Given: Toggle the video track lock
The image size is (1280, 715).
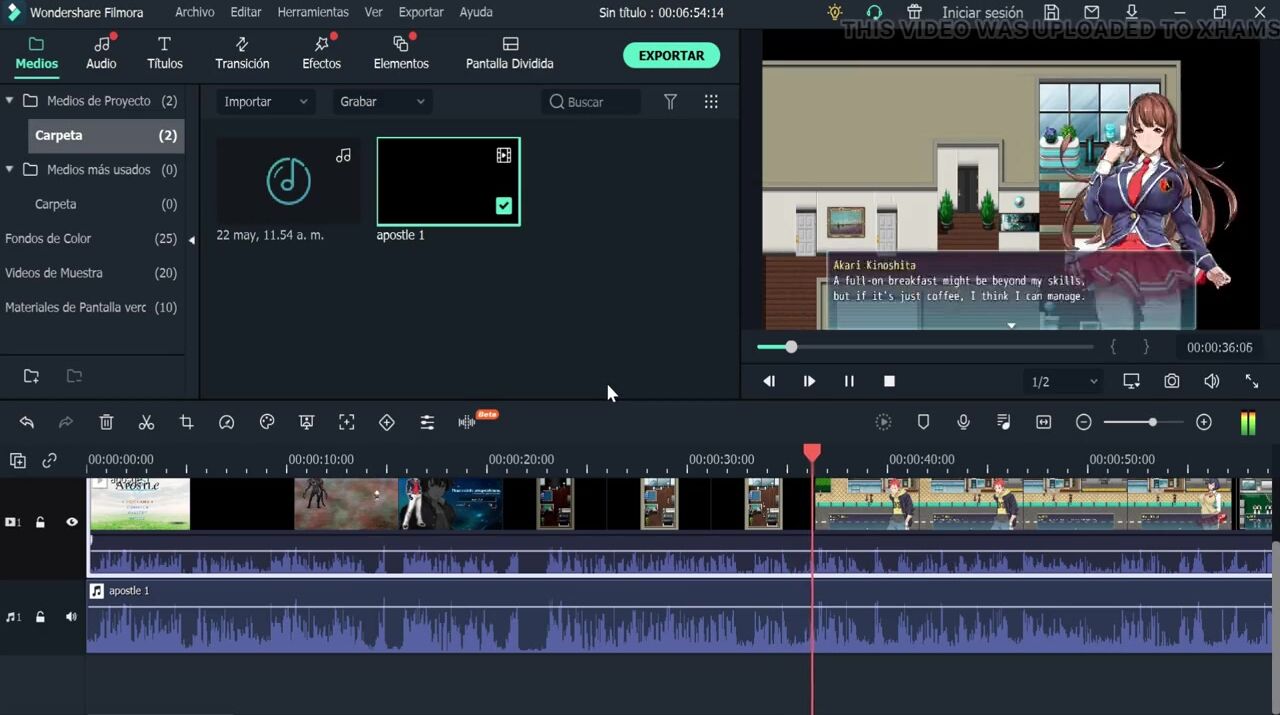Looking at the screenshot, I should click(x=40, y=522).
